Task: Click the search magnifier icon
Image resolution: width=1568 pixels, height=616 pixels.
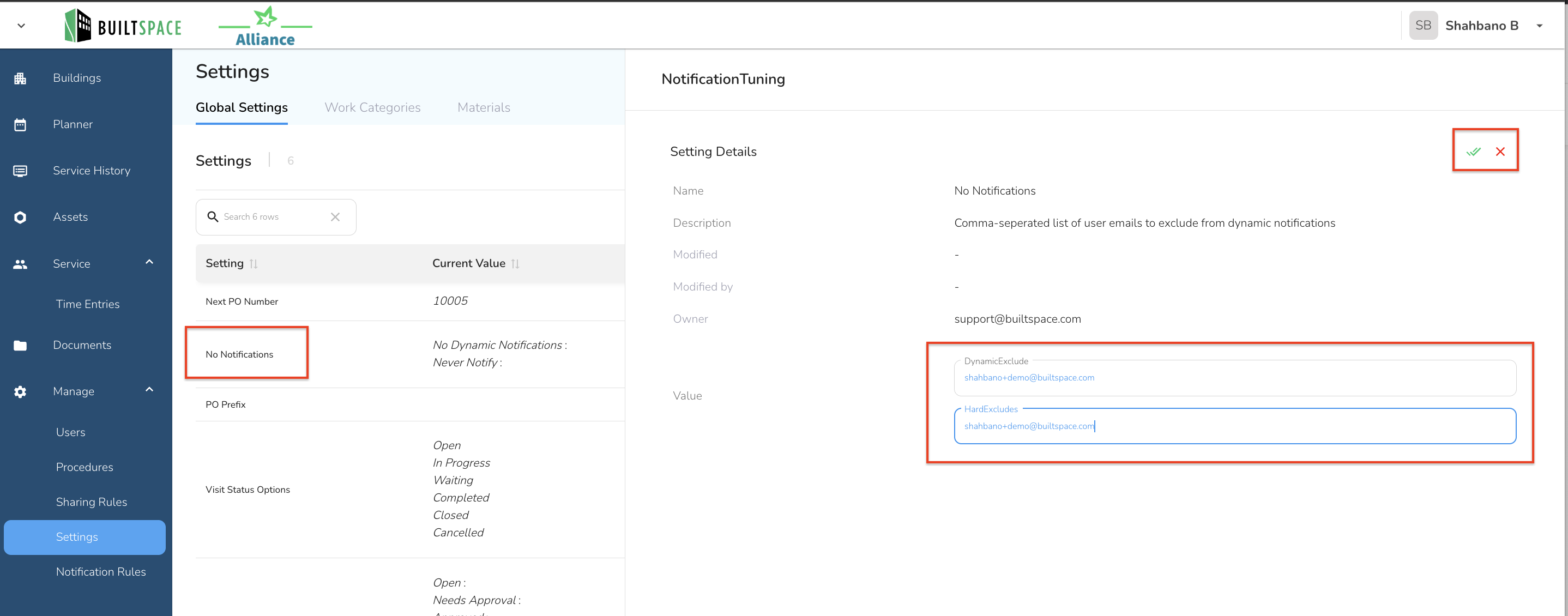Action: click(x=213, y=217)
